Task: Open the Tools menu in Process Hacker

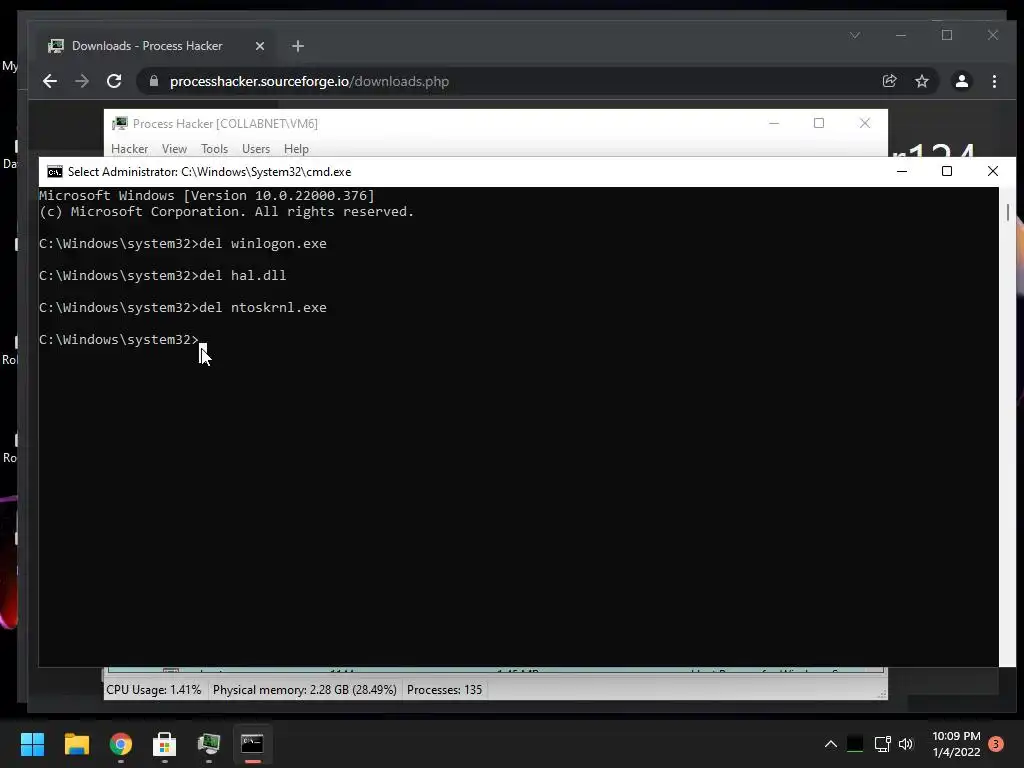Action: click(x=214, y=149)
